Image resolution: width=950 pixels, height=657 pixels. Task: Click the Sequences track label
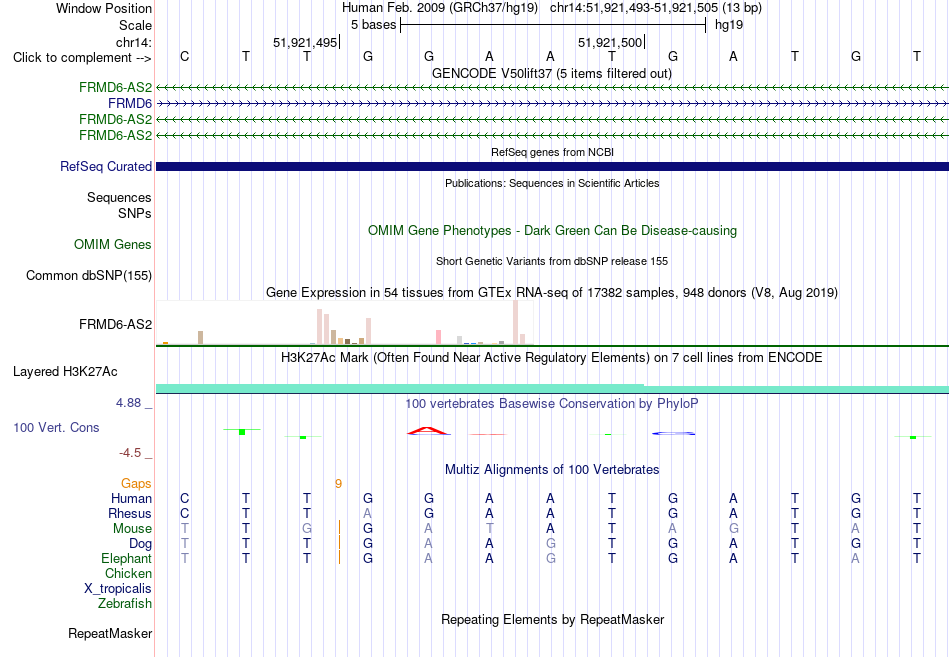119,198
